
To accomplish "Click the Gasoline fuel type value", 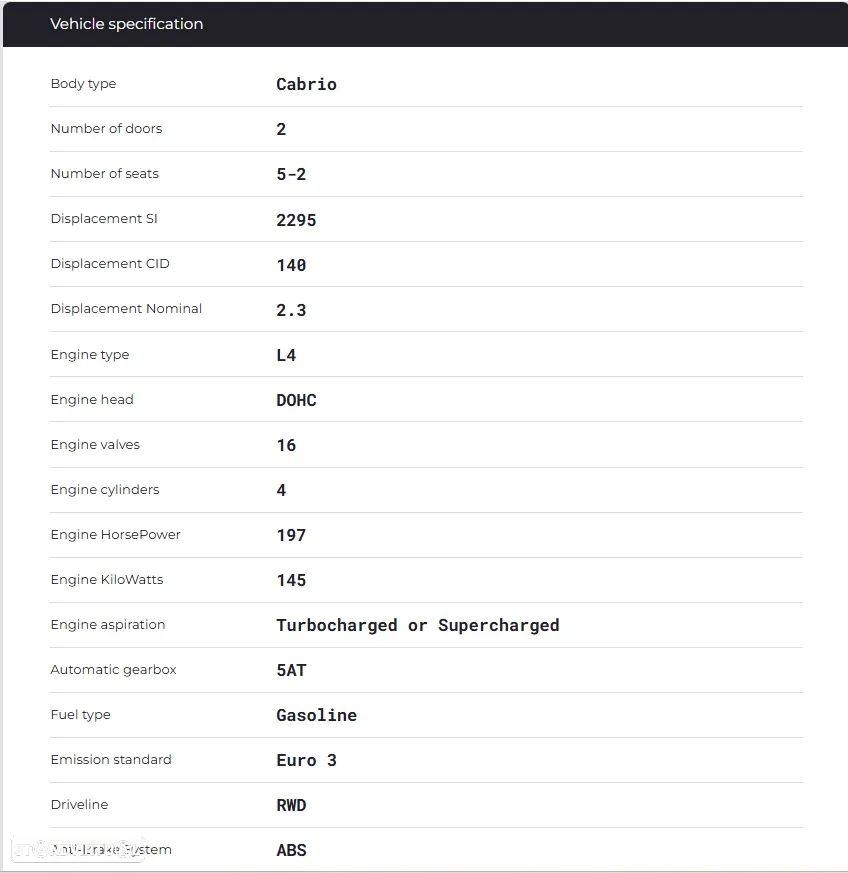I will coord(316,715).
